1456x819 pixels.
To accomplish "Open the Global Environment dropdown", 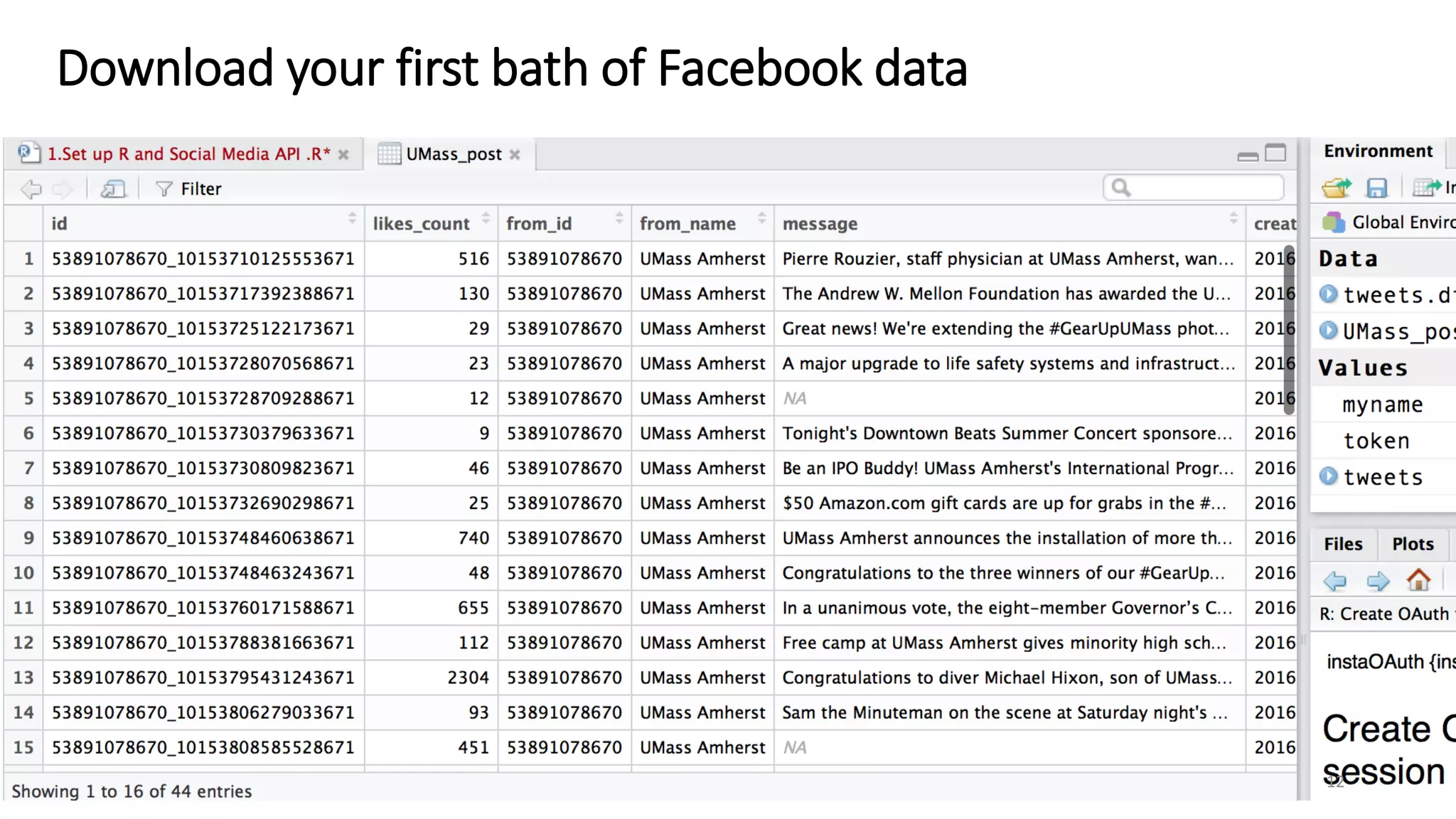I will click(1390, 223).
